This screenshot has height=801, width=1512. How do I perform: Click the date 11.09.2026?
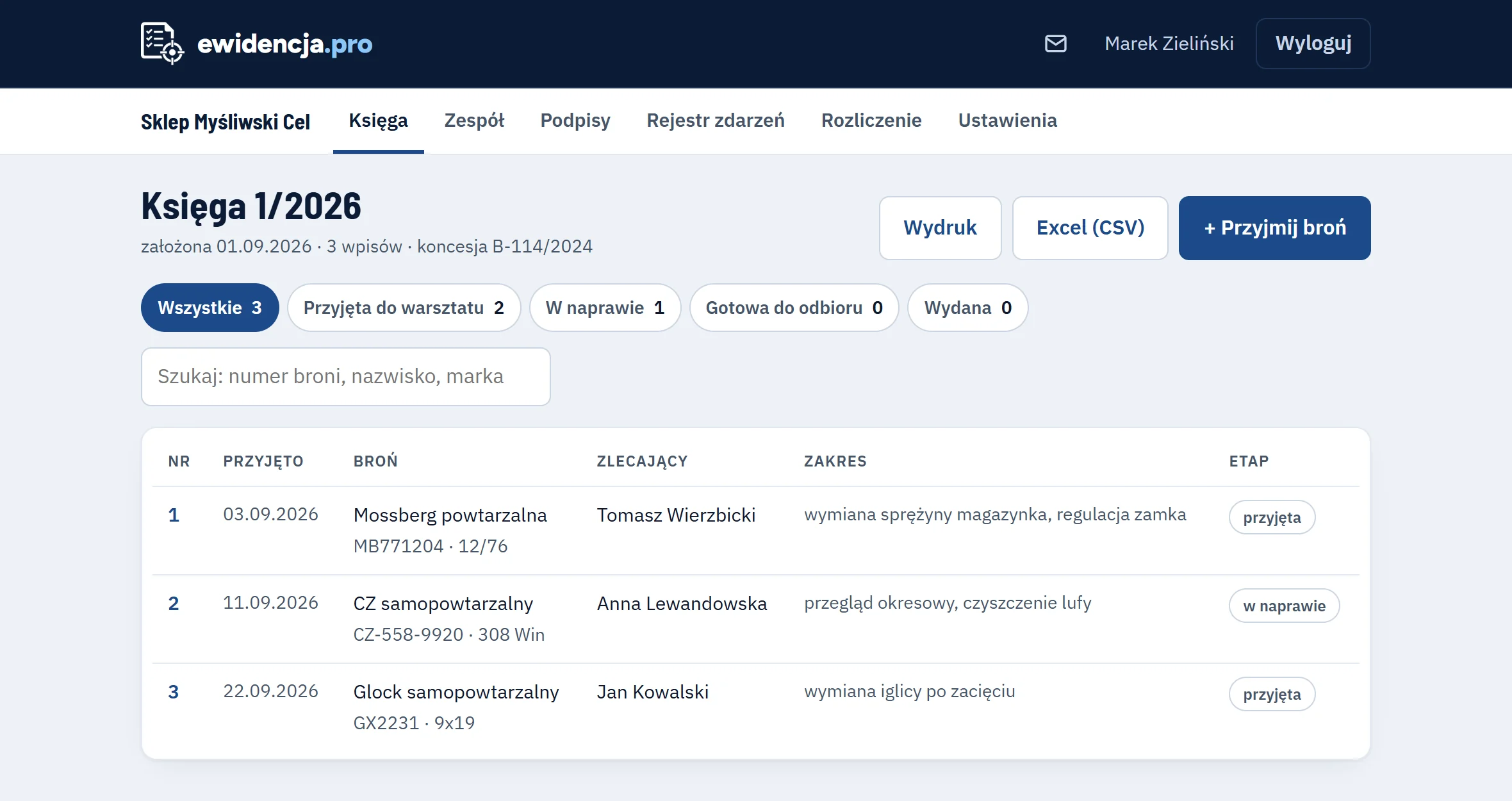270,603
